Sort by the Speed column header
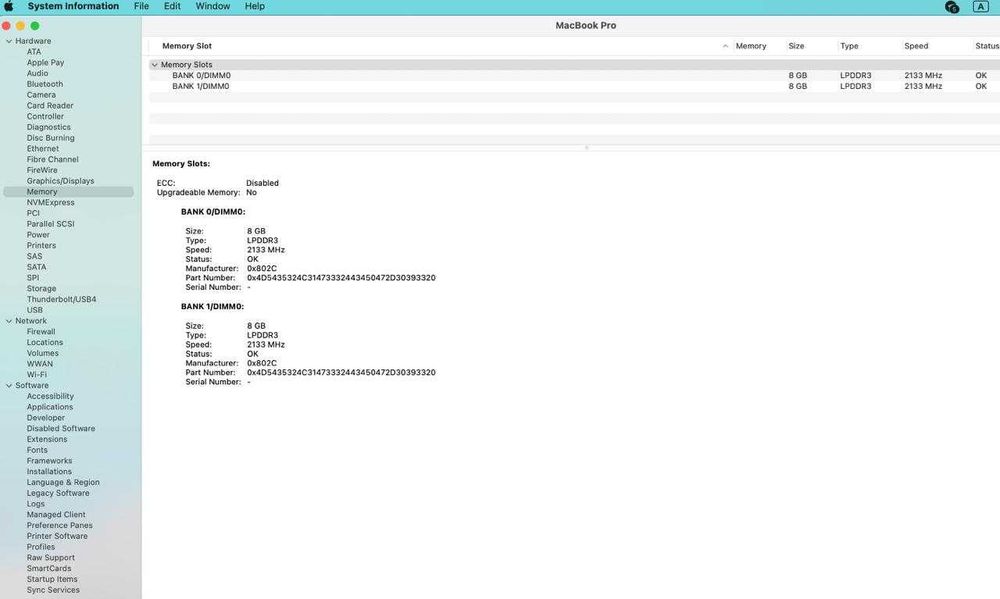 [x=916, y=46]
